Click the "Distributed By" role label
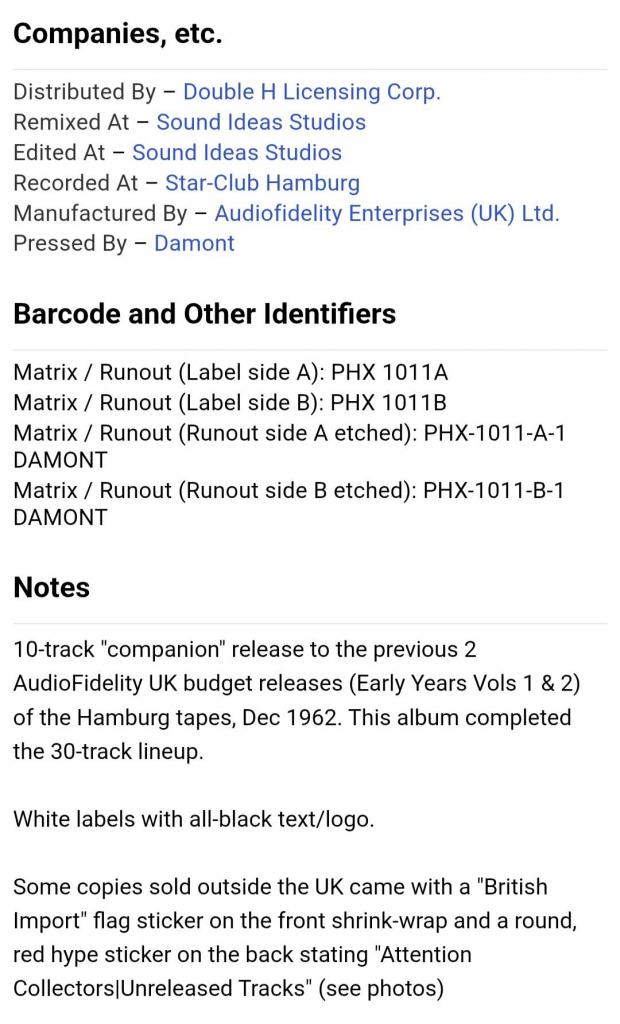This screenshot has height=1024, width=620. 84,92
